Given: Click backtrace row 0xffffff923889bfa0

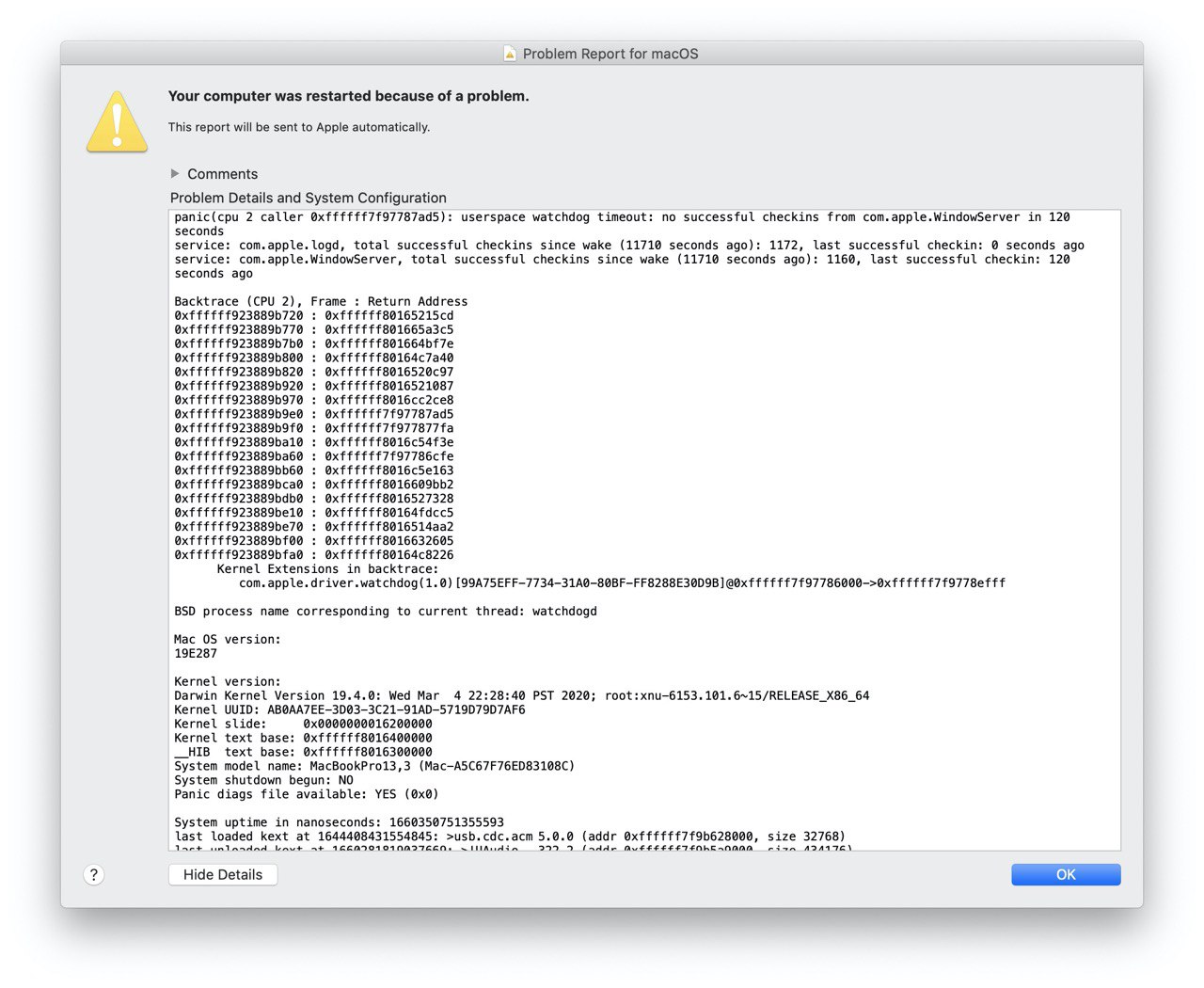Looking at the screenshot, I should [314, 555].
